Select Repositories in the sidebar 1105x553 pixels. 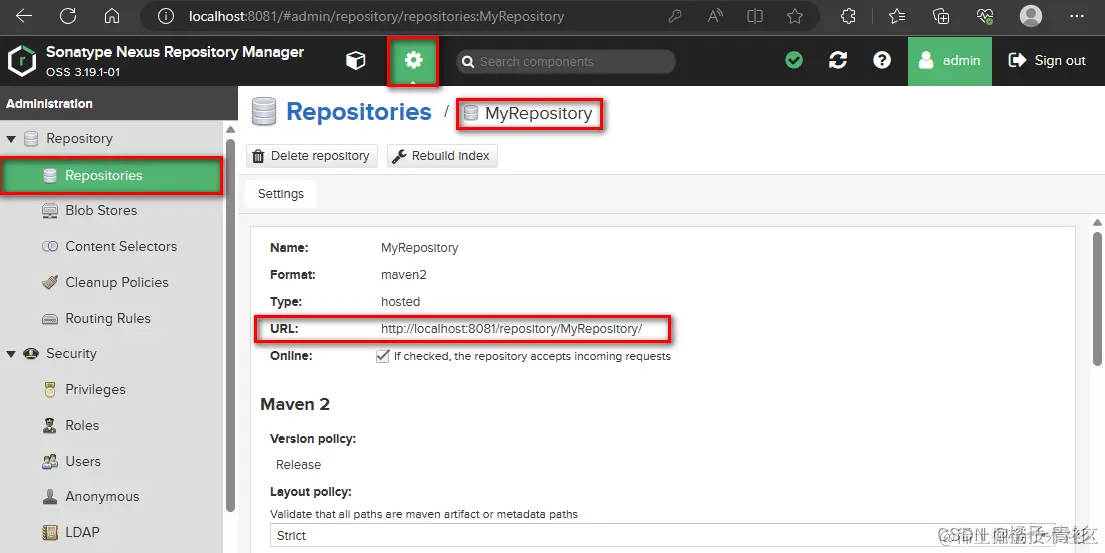coord(112,175)
